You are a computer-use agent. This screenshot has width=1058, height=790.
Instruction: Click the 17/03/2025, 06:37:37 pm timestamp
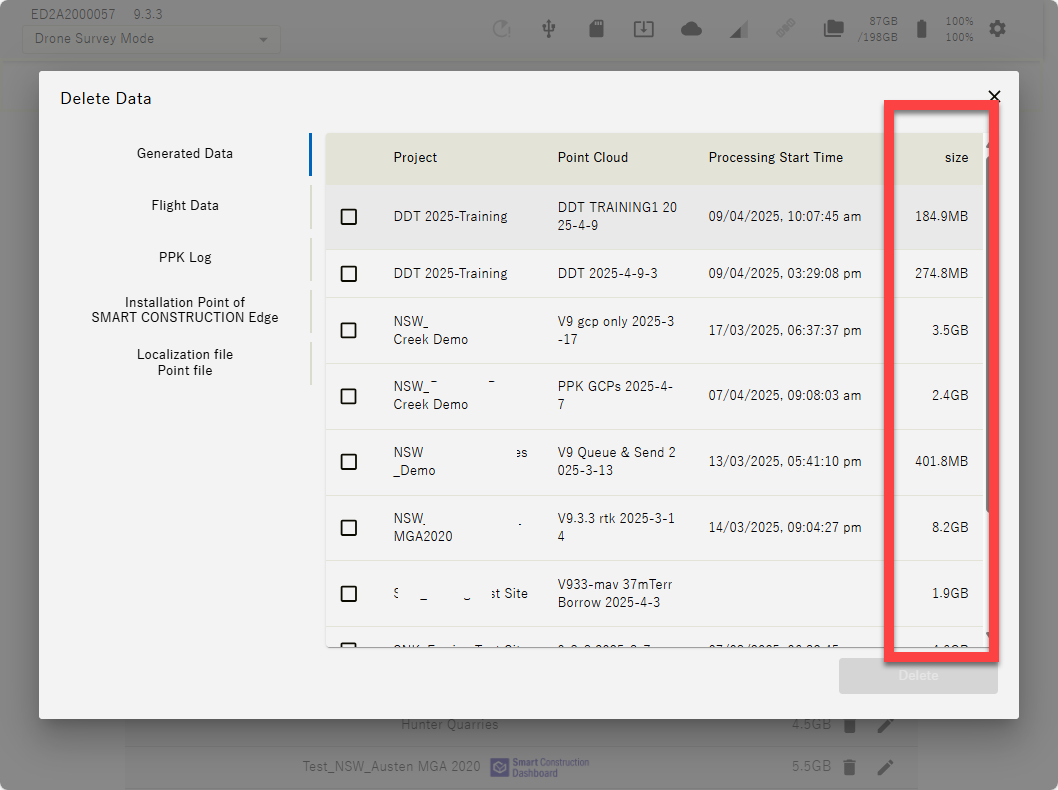point(785,331)
